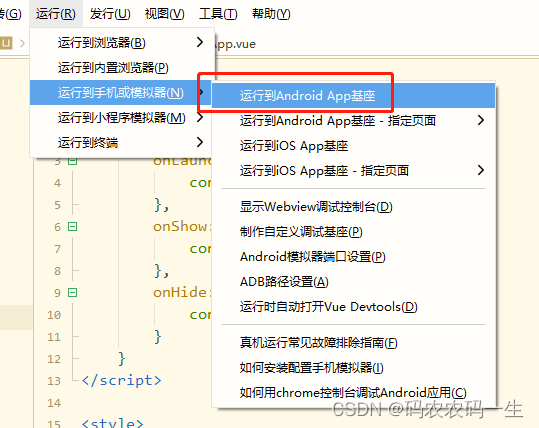Click the <style> tag text
The width and height of the screenshot is (539, 428).
click(112, 423)
